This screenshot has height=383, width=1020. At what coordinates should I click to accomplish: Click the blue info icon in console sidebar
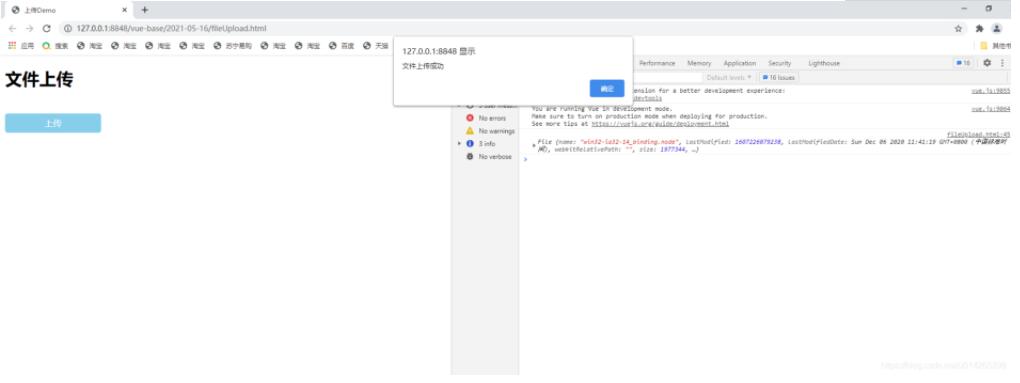click(470, 144)
